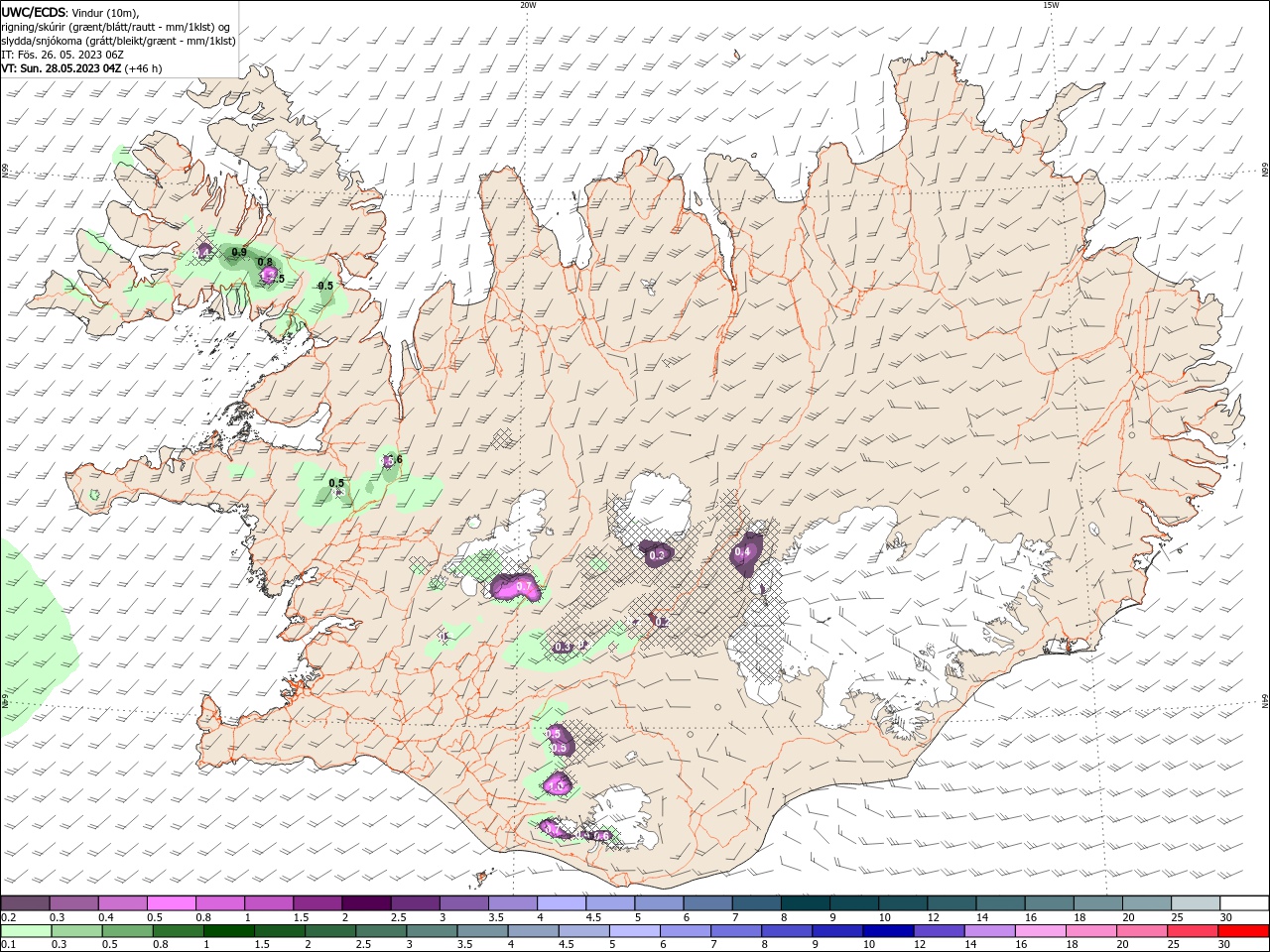This screenshot has height=952, width=1270.
Task: Click the '0.2' label in the upper legend row
Action: pyautogui.click(x=8, y=917)
